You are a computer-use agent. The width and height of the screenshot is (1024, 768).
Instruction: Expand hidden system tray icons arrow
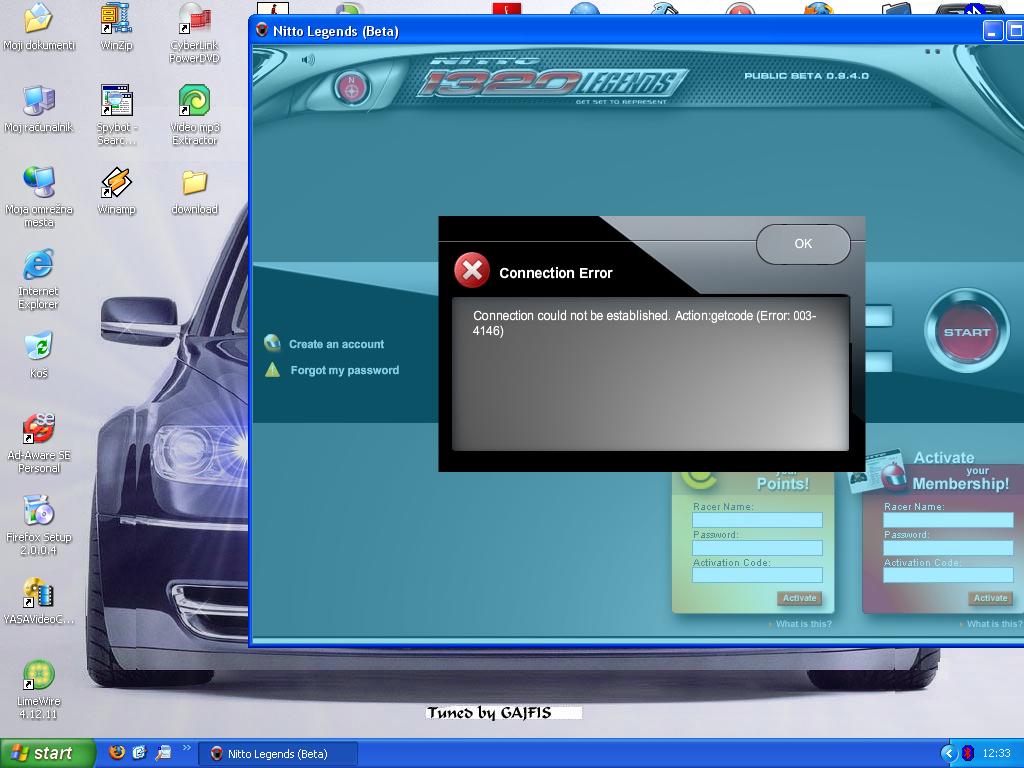click(x=948, y=753)
